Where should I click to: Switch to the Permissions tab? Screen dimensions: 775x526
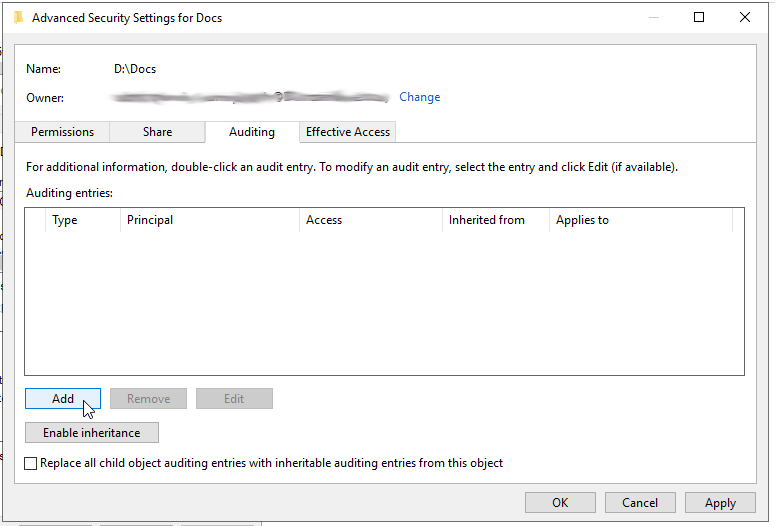[x=62, y=132]
